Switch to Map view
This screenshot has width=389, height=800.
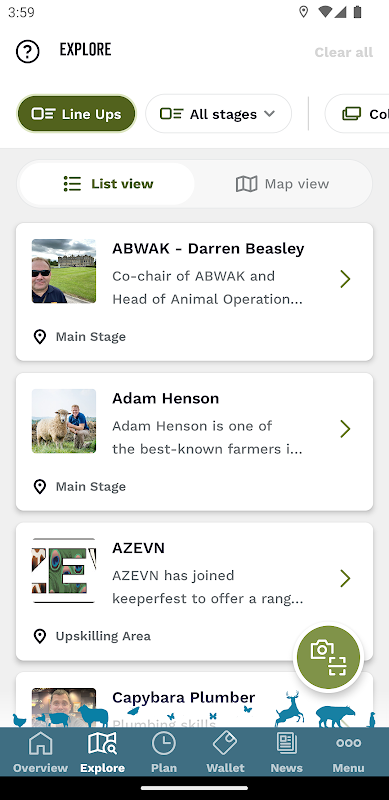coord(283,184)
